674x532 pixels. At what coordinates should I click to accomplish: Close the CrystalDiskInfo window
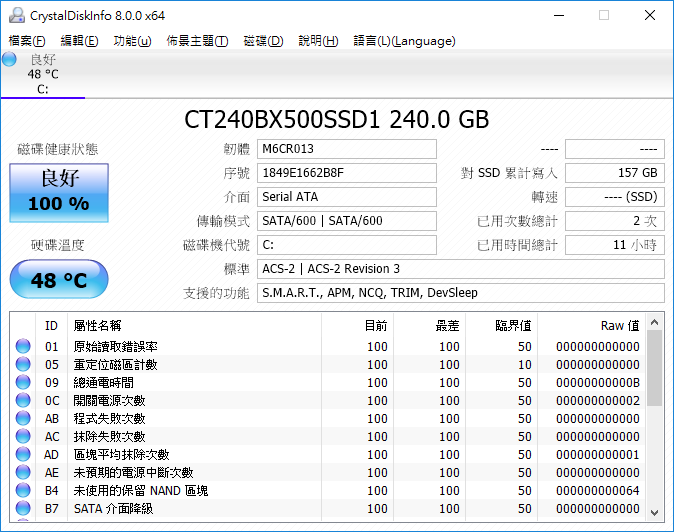650,15
